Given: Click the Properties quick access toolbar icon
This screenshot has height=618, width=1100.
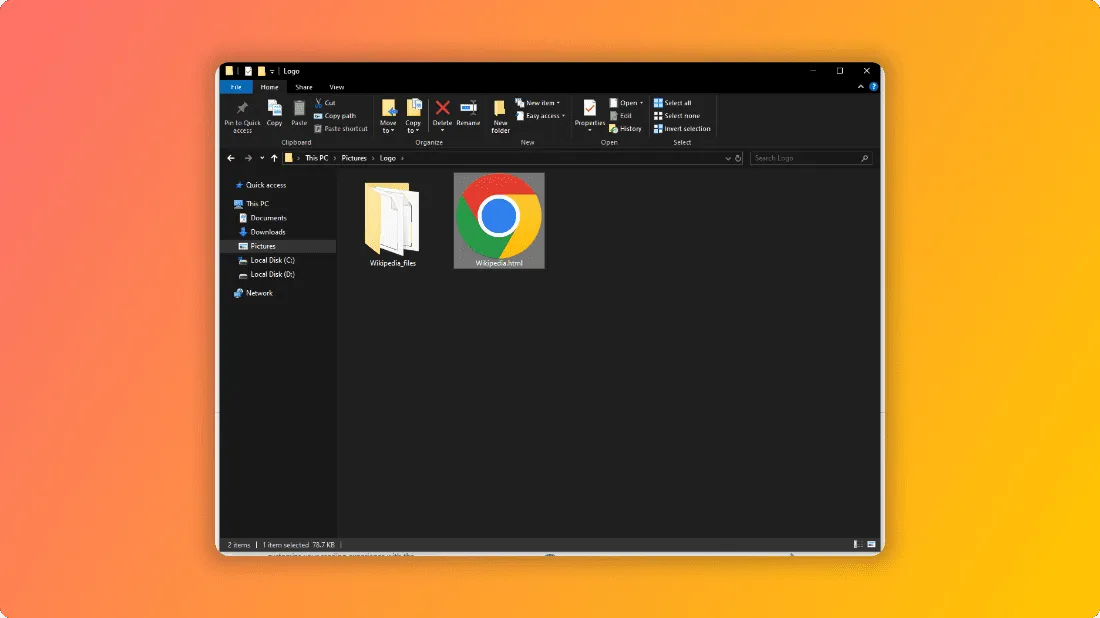Looking at the screenshot, I should (248, 71).
